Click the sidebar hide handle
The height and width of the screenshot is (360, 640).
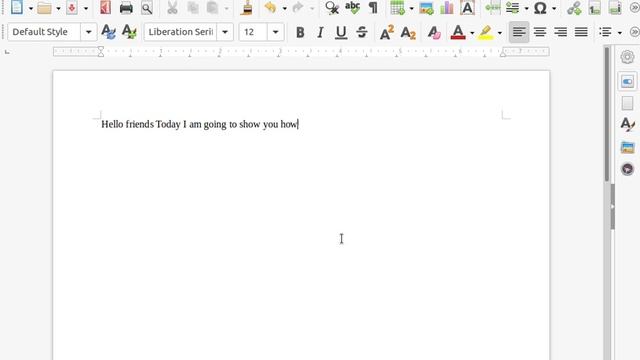point(612,207)
